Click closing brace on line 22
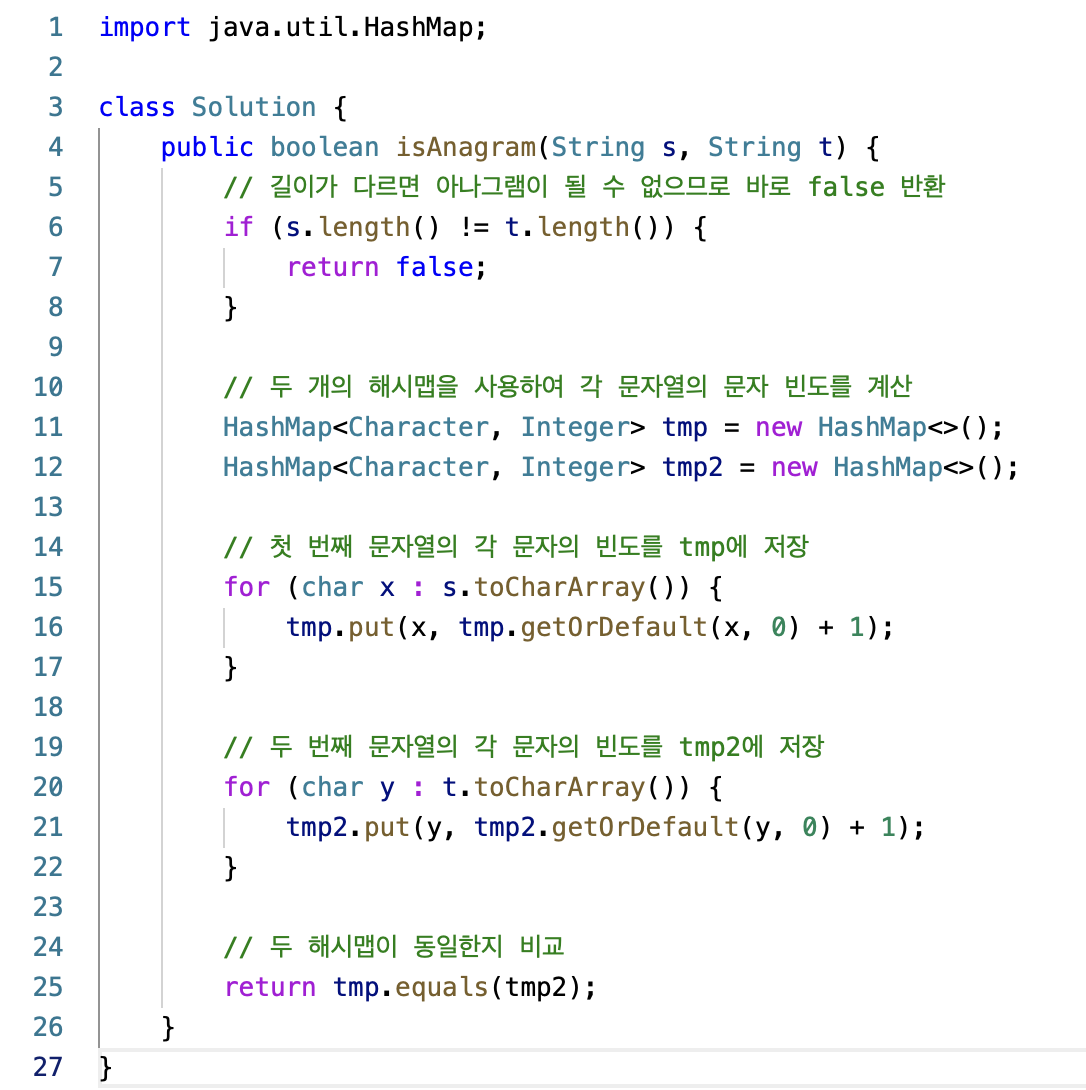This screenshot has height=1090, width=1086. (230, 868)
